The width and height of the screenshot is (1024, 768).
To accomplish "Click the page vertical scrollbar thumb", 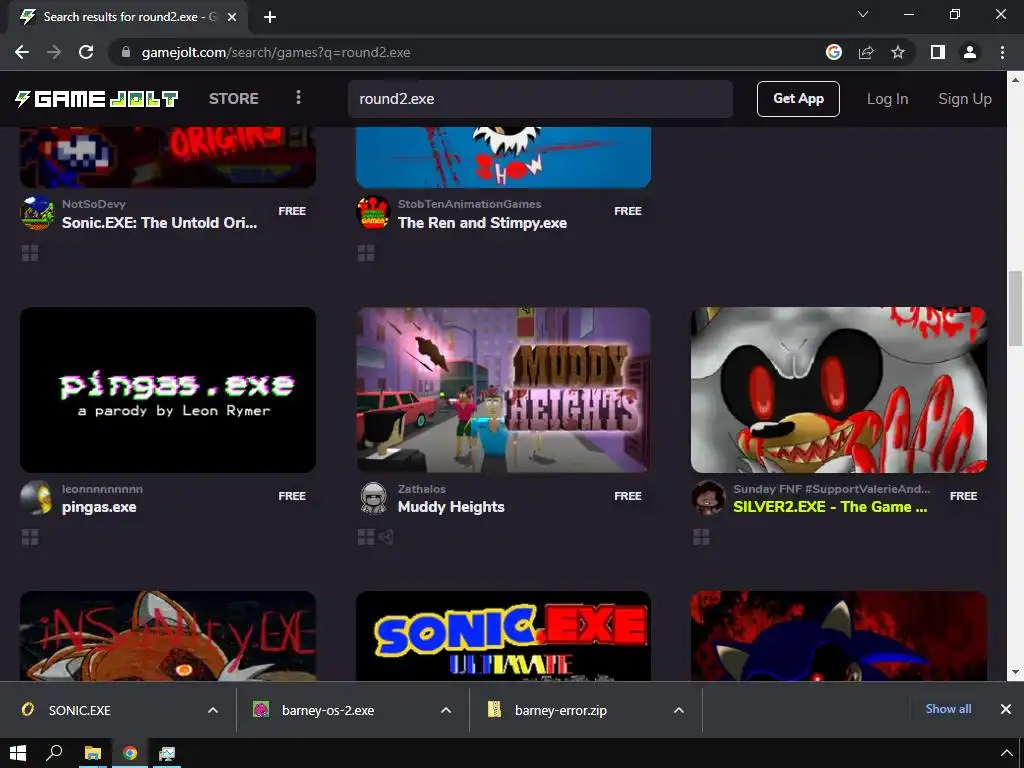I will pyautogui.click(x=1015, y=308).
